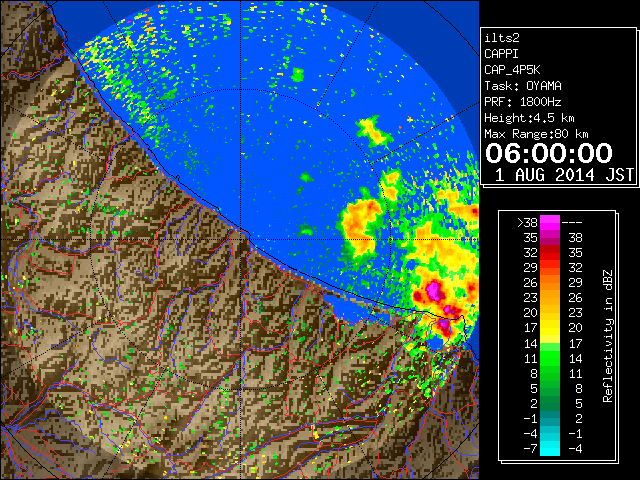The image size is (640, 480).
Task: Click the 'CAPPI' product label
Action: point(501,54)
